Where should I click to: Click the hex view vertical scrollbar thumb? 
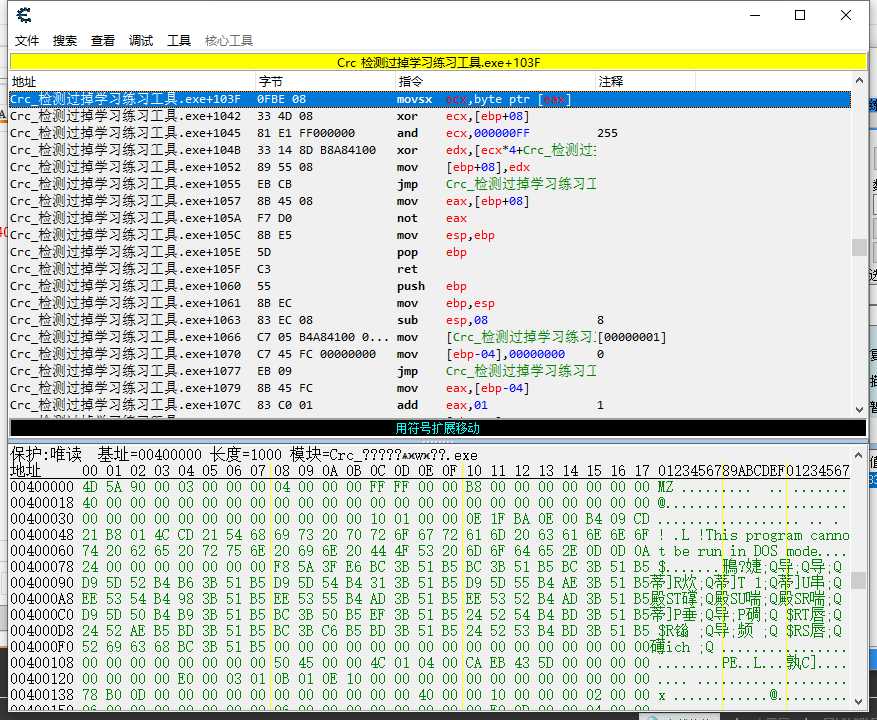[860, 580]
